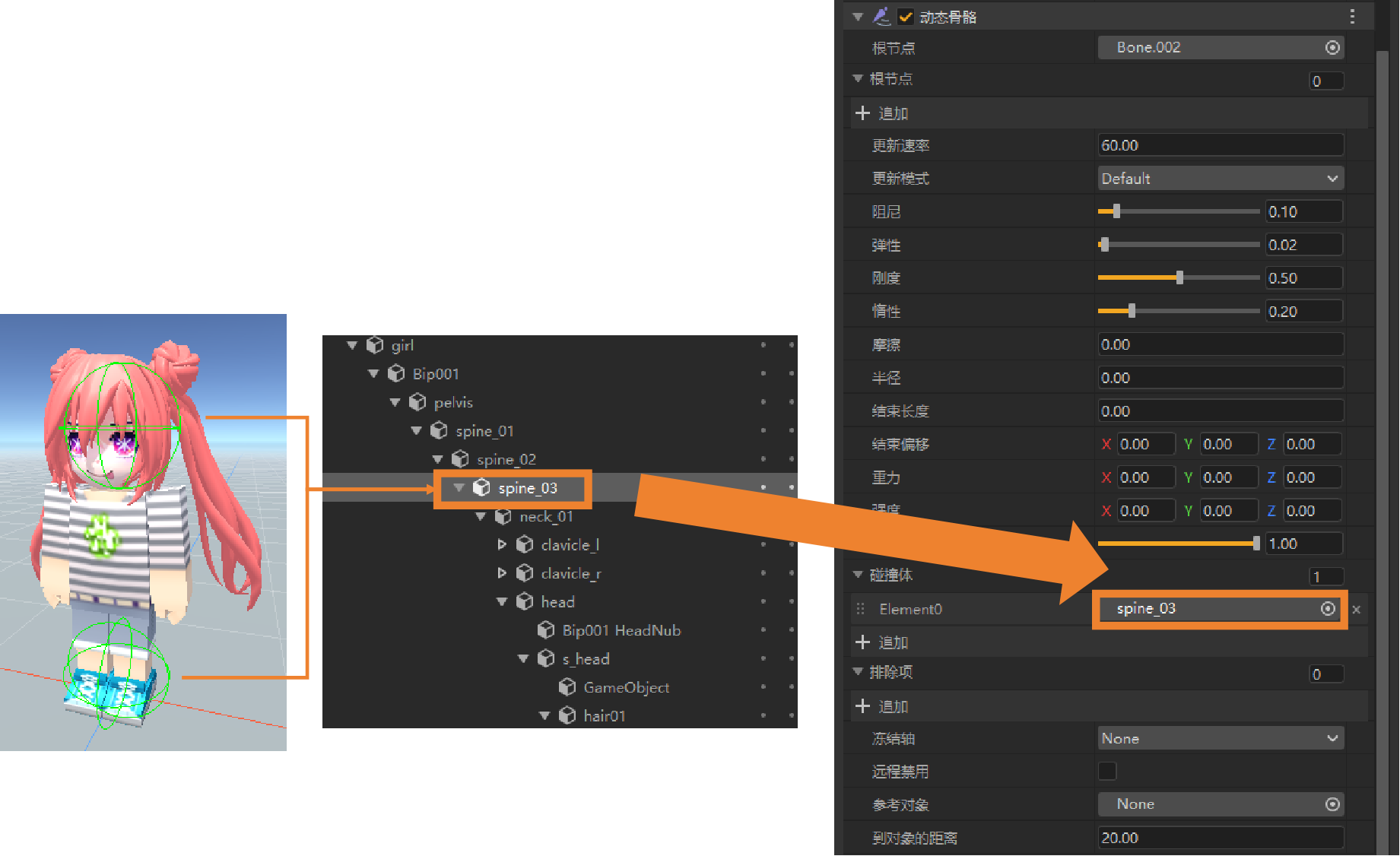Open the 动态骨骼 component three-dot menu
This screenshot has height=856, width=1400.
(1351, 16)
